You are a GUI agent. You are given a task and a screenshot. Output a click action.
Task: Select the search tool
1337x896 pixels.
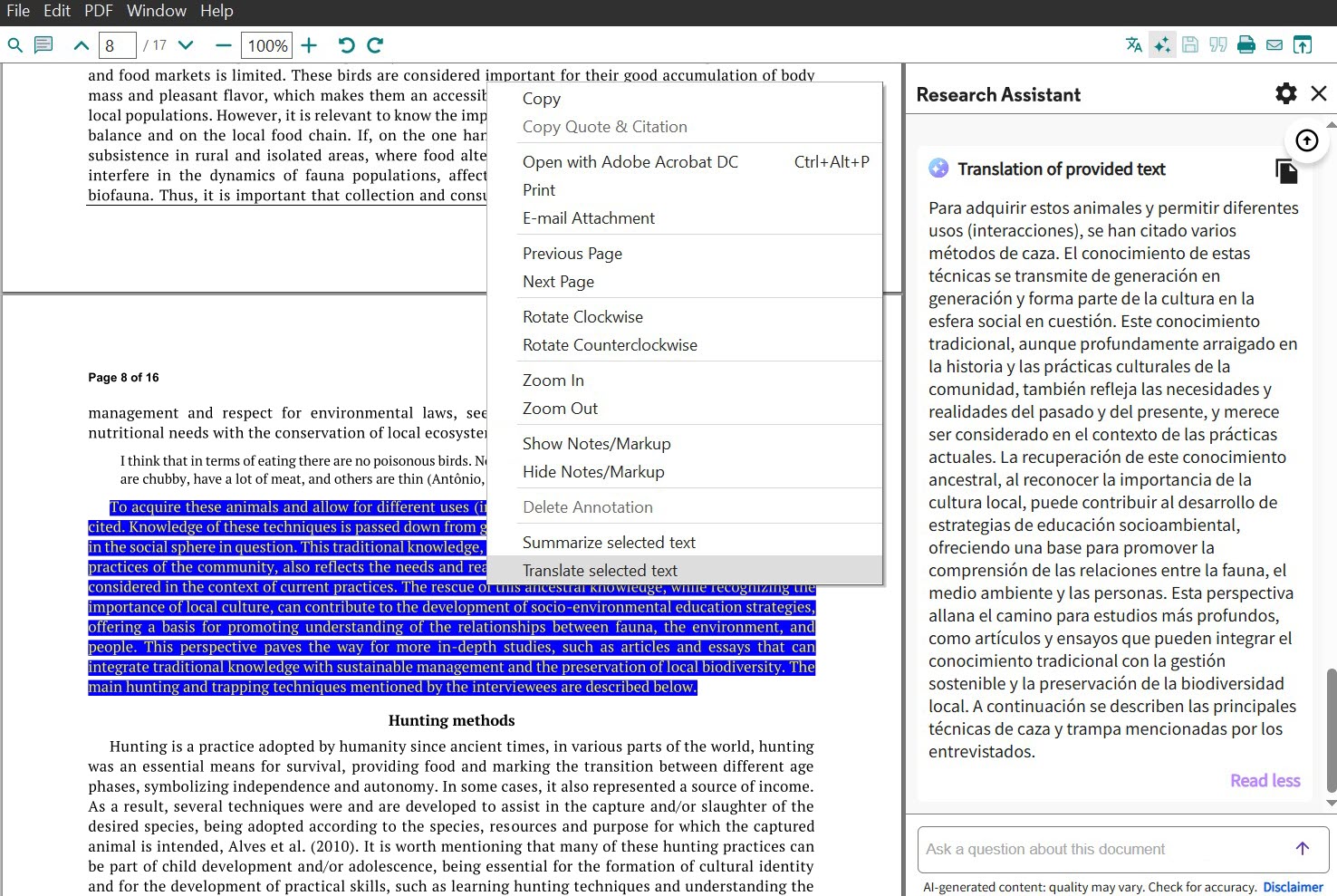(15, 44)
